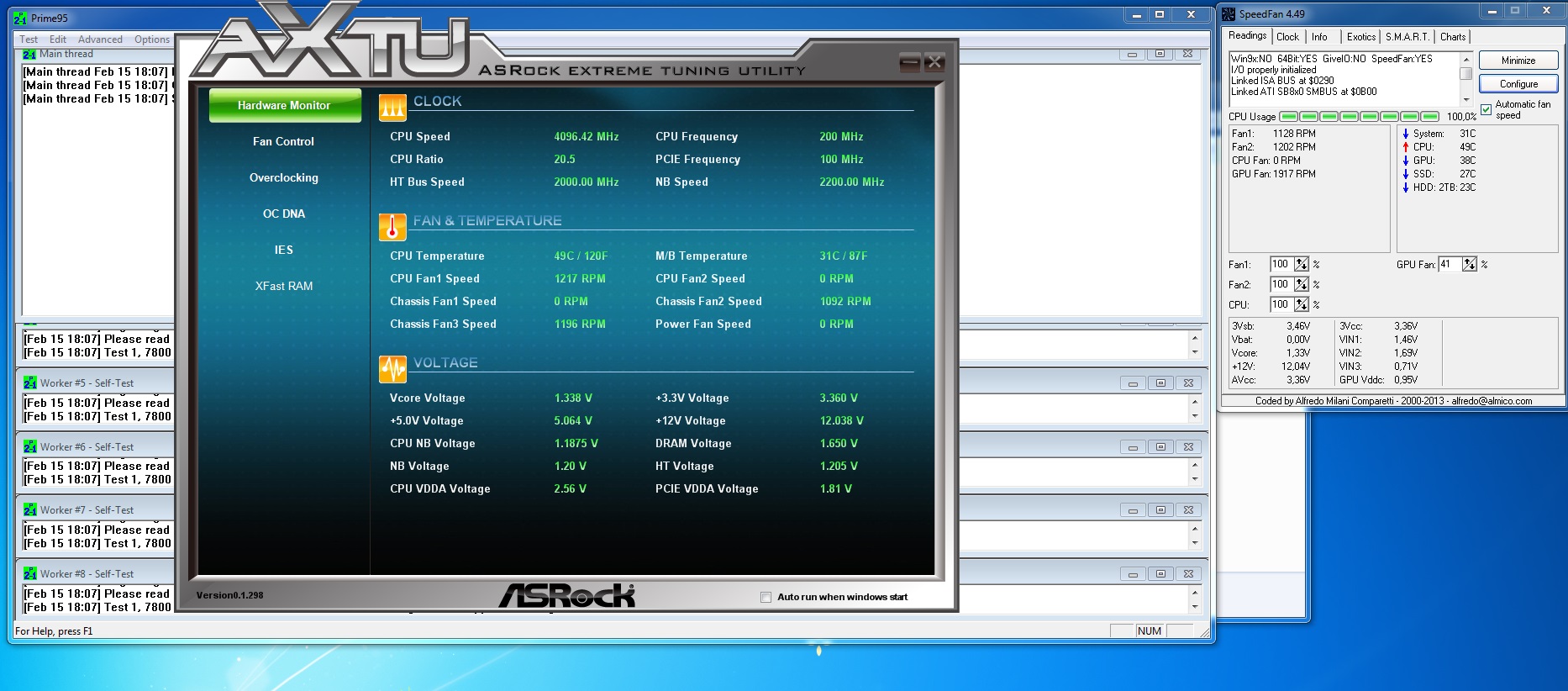Click the Prime95 title bar icon
The width and height of the screenshot is (1568, 691).
pyautogui.click(x=20, y=18)
